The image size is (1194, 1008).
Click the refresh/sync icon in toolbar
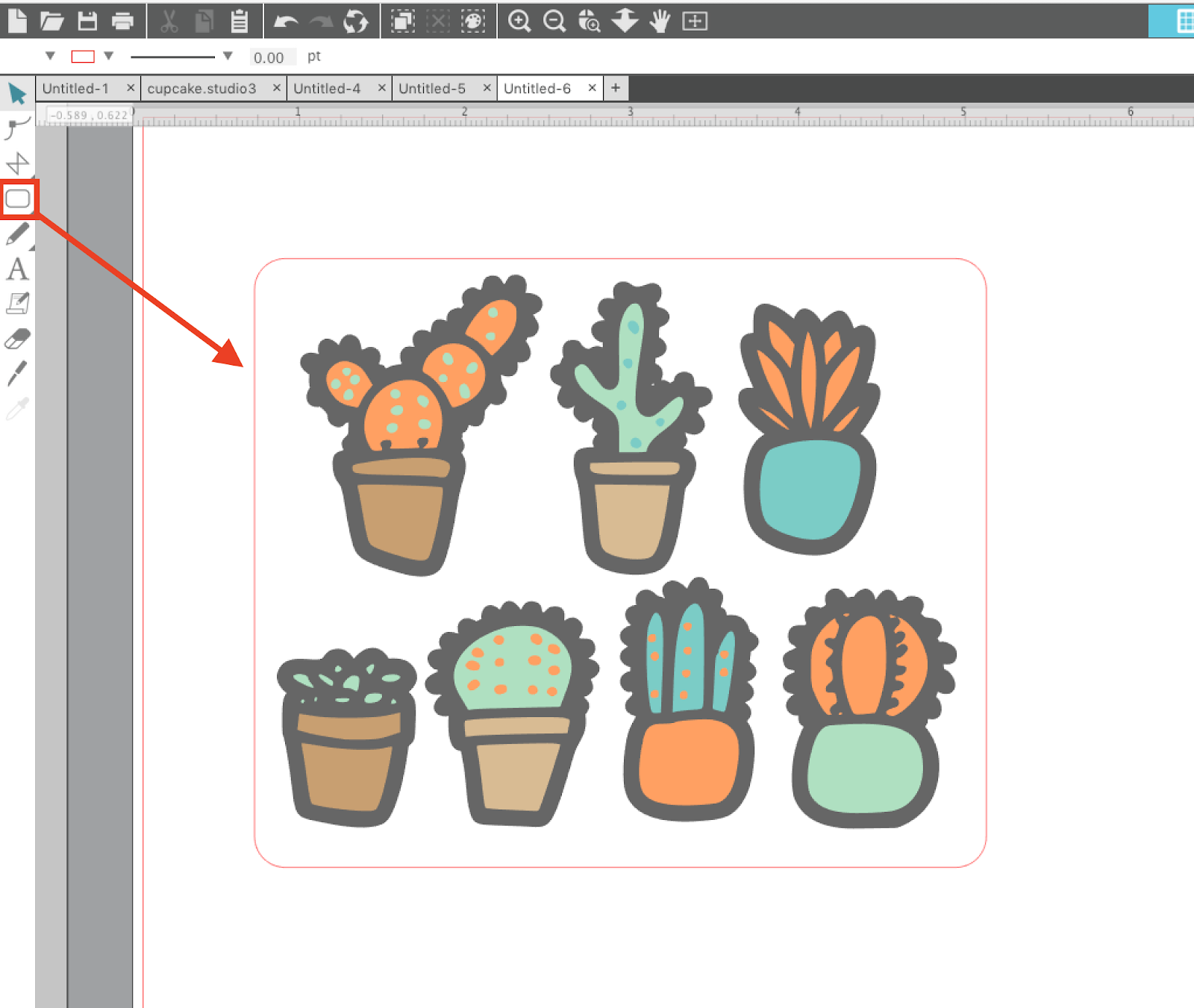[356, 22]
